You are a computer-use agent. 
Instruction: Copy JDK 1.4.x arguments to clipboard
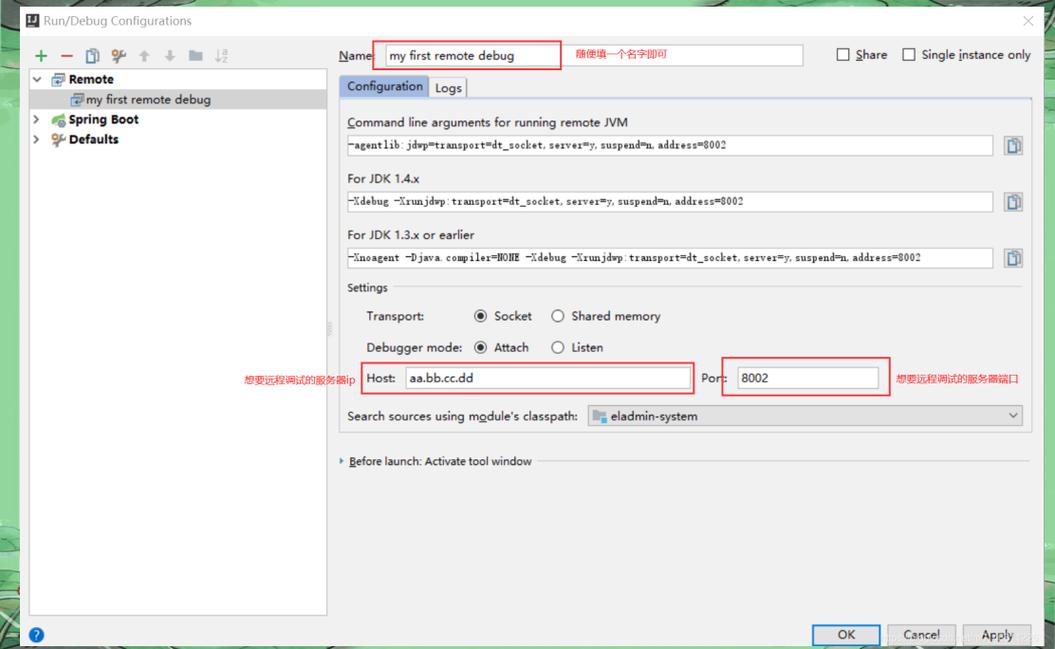coord(1013,202)
